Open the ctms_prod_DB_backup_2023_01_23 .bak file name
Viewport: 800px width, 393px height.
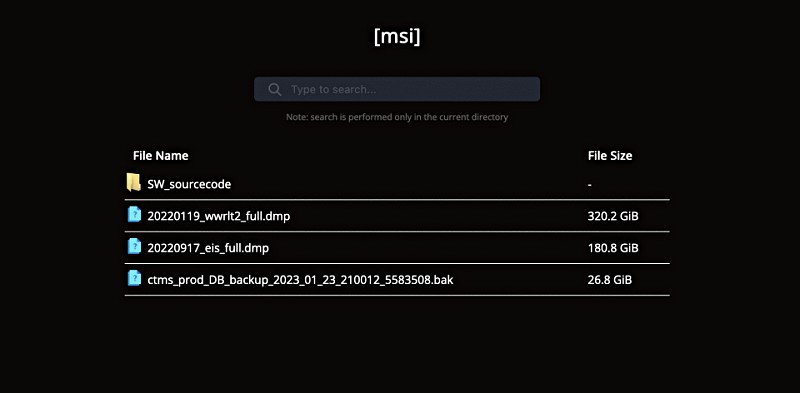pyautogui.click(x=301, y=280)
